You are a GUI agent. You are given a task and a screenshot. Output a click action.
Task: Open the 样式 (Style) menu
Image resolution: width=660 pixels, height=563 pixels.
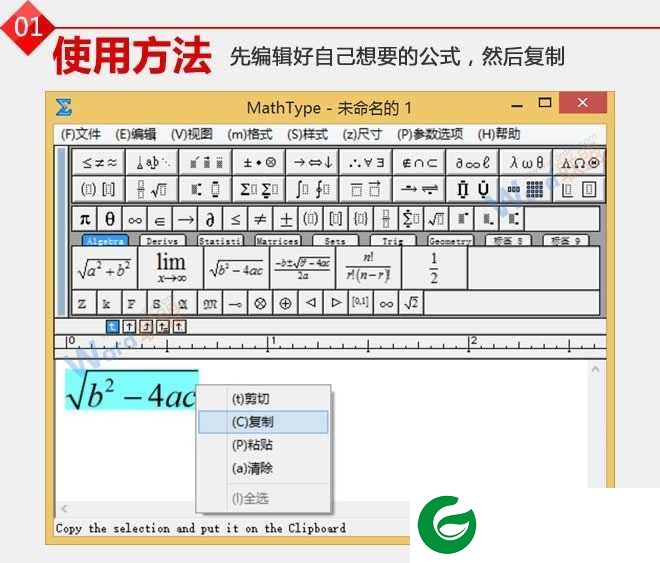[307, 134]
